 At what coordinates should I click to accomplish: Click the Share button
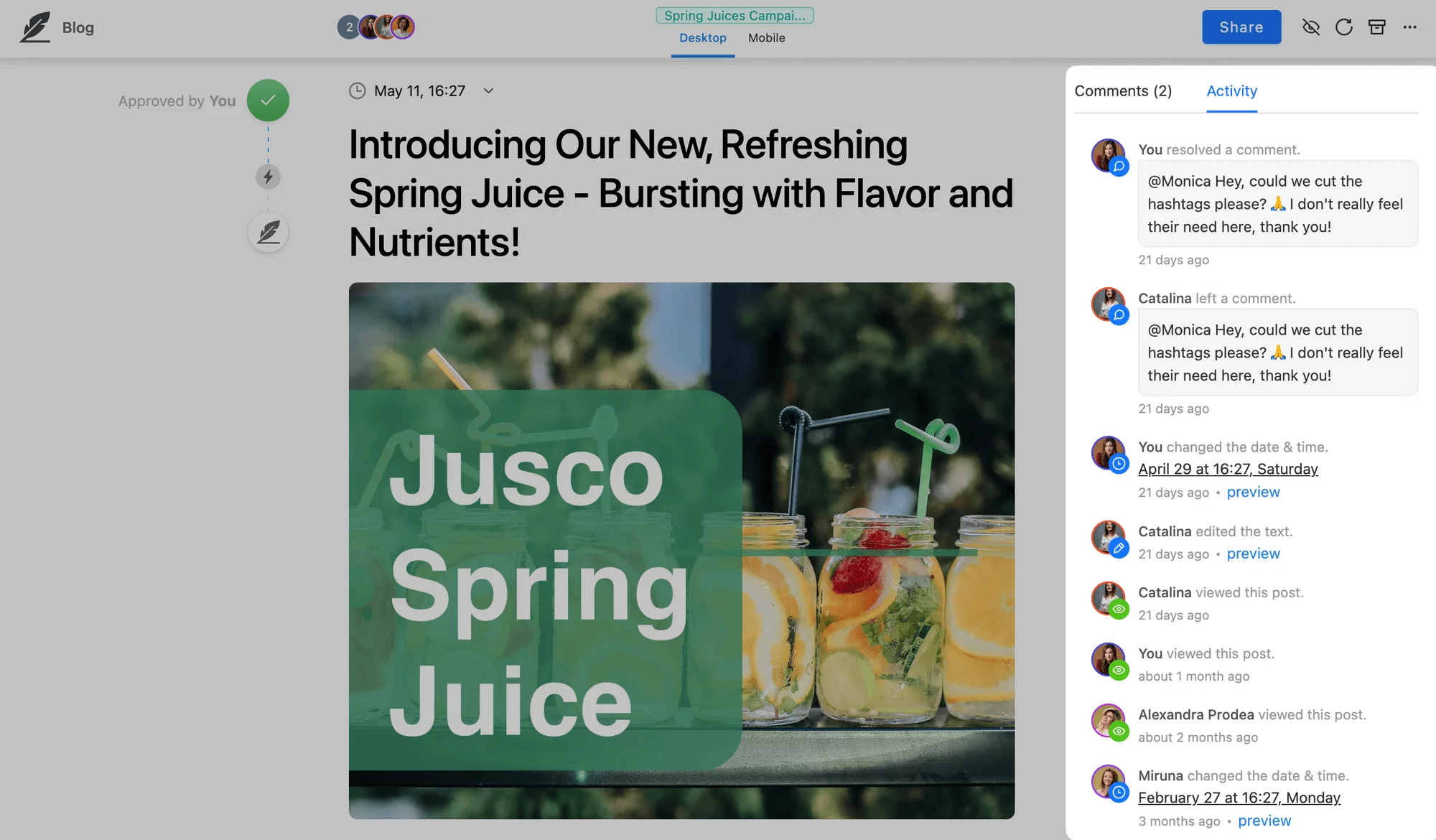pyautogui.click(x=1241, y=26)
